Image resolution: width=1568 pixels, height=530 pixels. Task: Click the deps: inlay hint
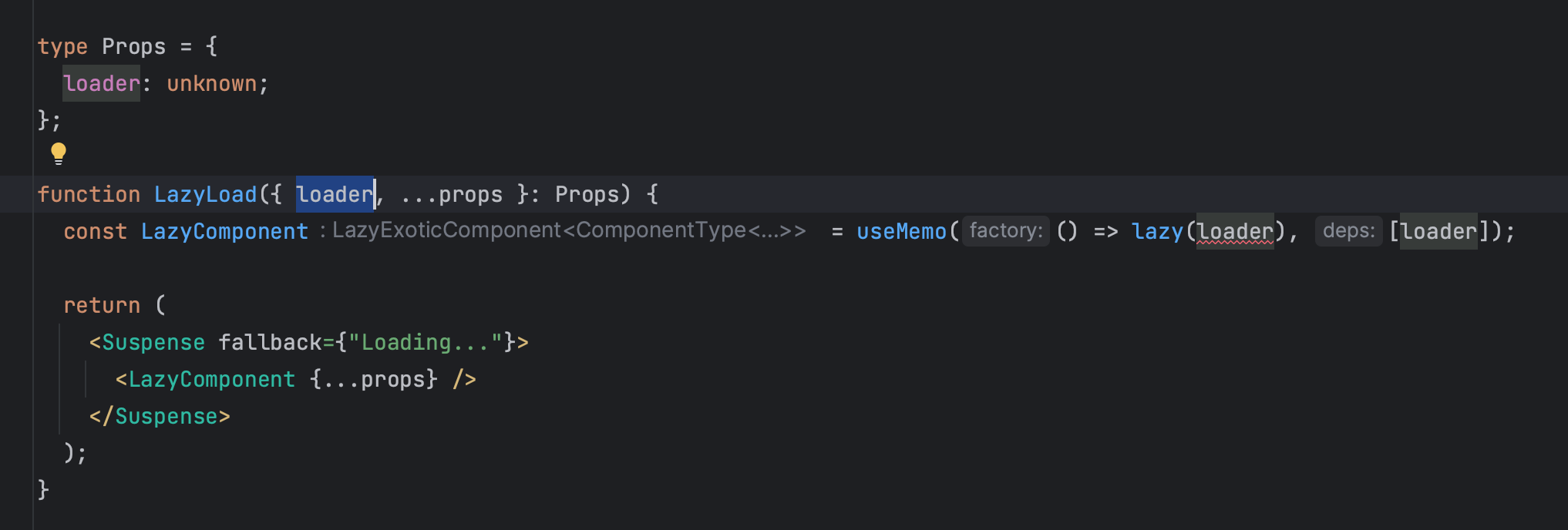(1349, 231)
